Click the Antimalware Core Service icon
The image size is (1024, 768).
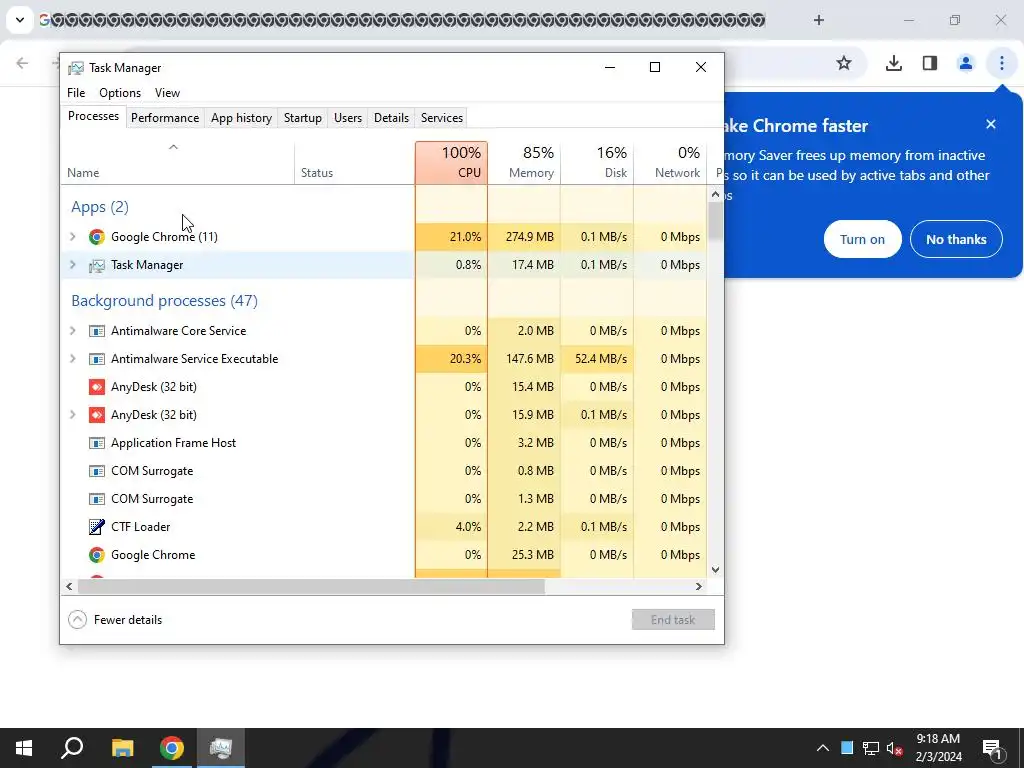[97, 331]
